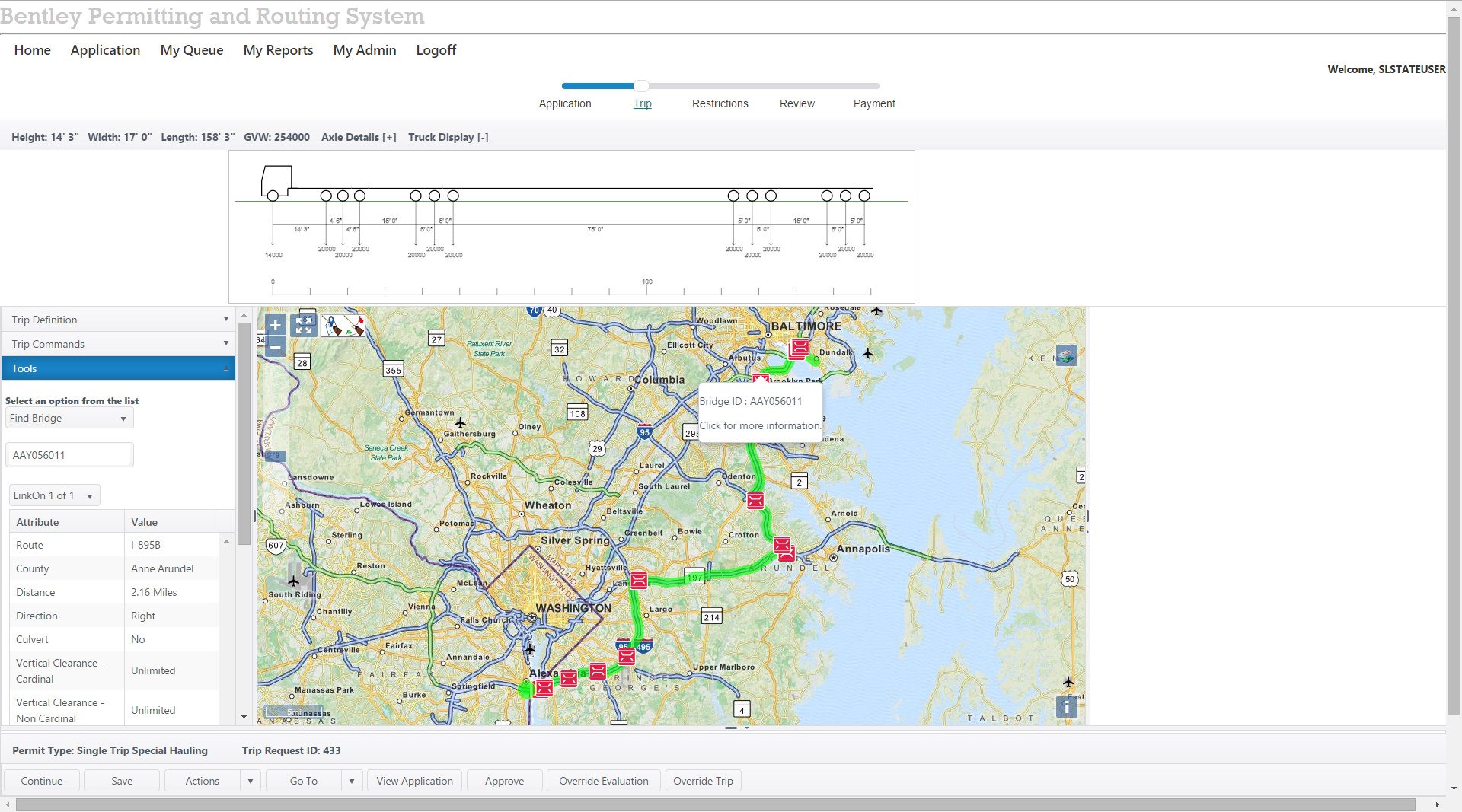1462x812 pixels.
Task: Expand Axle Details [+]
Action: click(x=359, y=137)
